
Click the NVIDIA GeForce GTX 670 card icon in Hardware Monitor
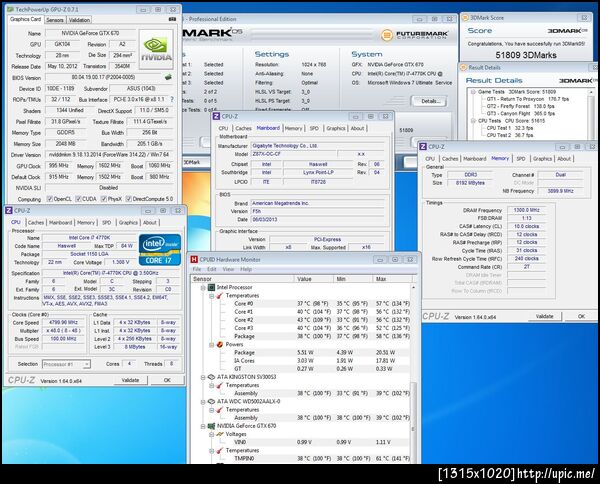click(x=211, y=426)
